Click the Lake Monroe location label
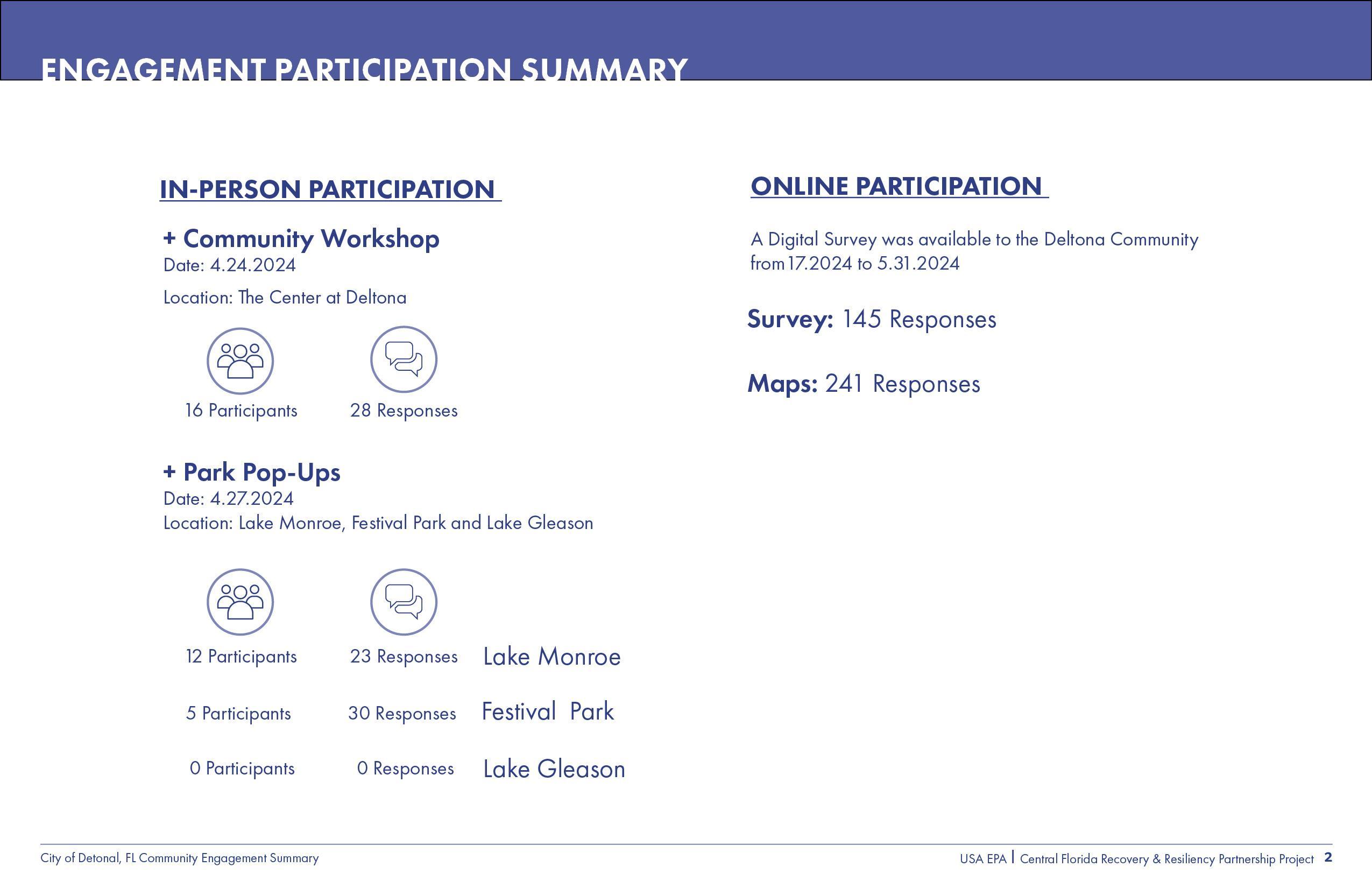Screen dimensions: 1372x888 click(x=551, y=657)
